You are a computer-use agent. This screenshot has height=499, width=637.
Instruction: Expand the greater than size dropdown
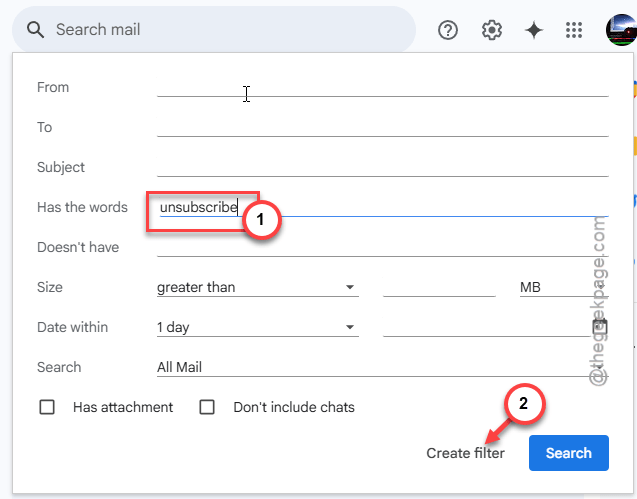coord(258,287)
